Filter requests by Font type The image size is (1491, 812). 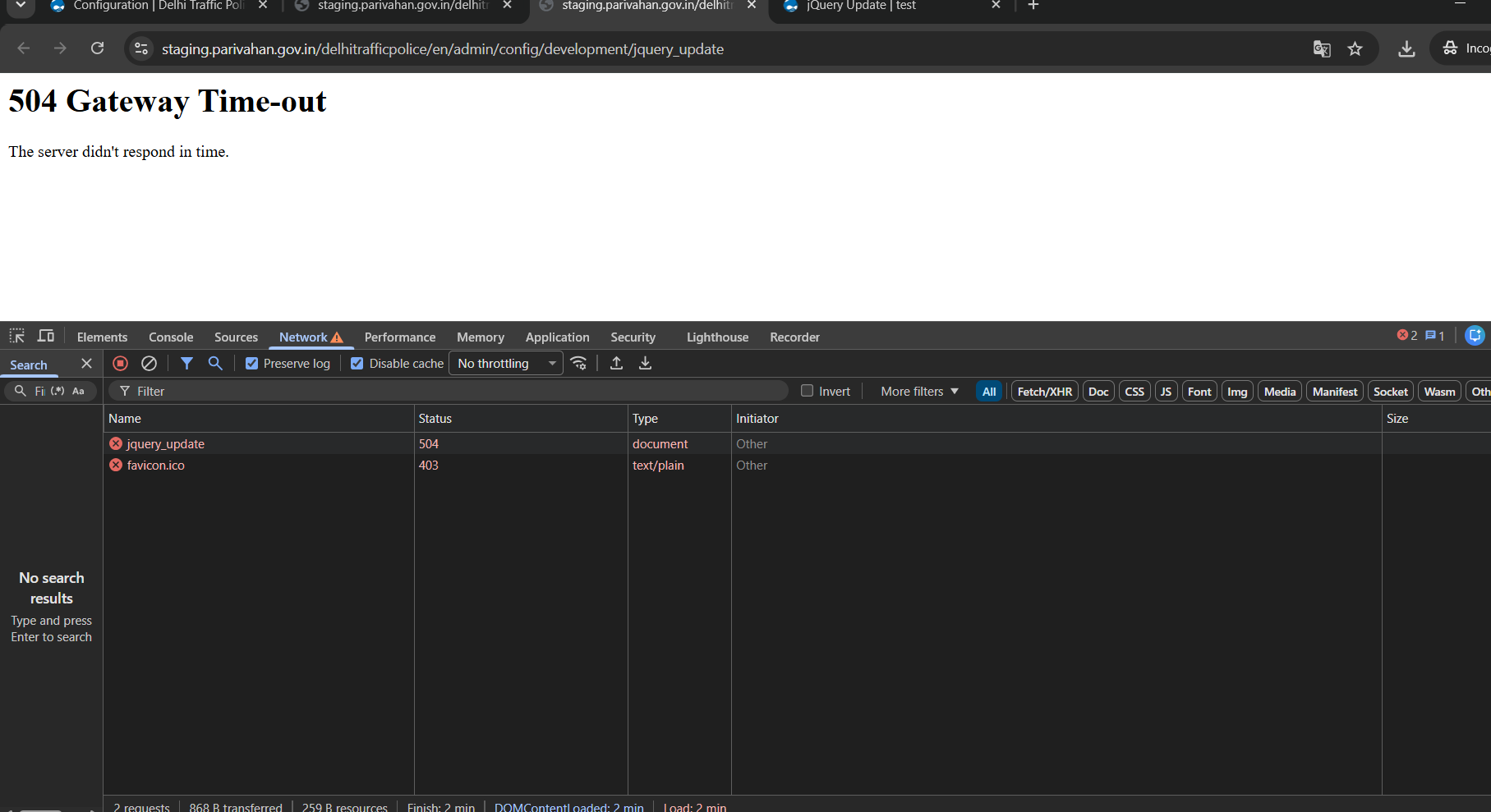[x=1199, y=392]
